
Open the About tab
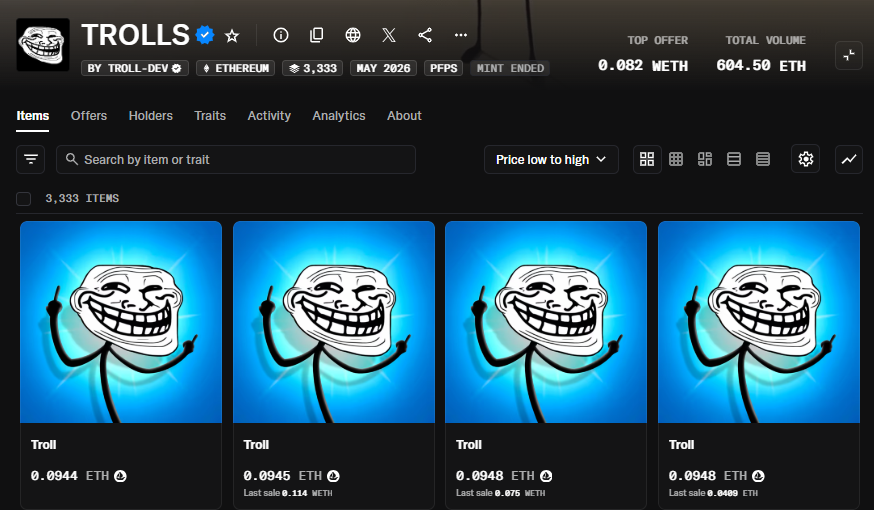[x=404, y=116]
